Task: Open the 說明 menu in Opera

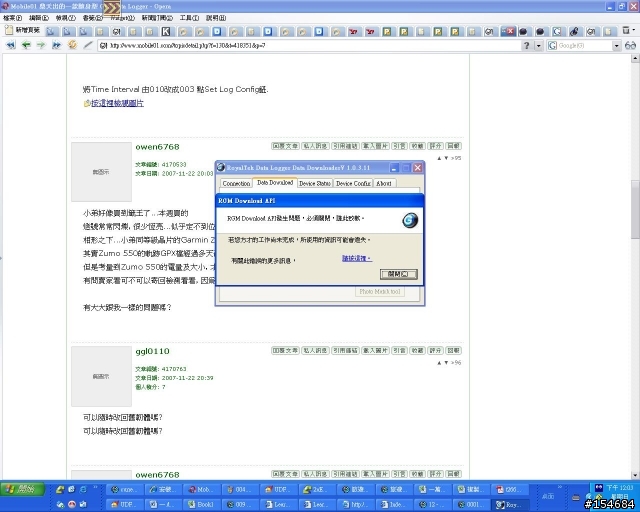Action: 216,18
